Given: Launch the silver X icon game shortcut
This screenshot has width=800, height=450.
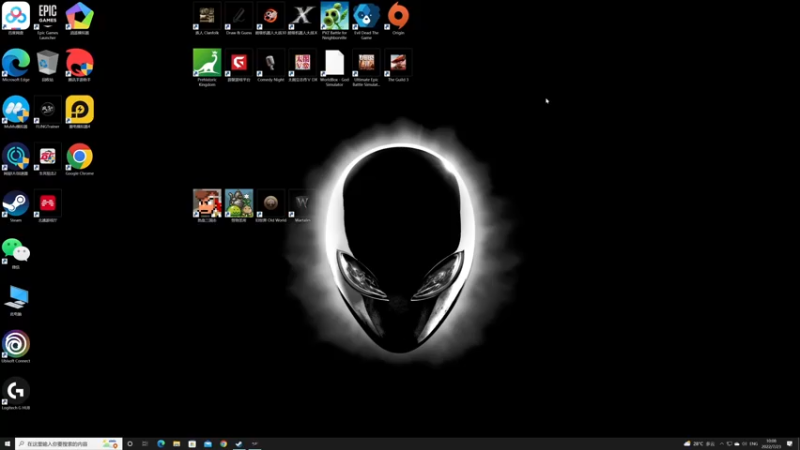Looking at the screenshot, I should coord(303,17).
